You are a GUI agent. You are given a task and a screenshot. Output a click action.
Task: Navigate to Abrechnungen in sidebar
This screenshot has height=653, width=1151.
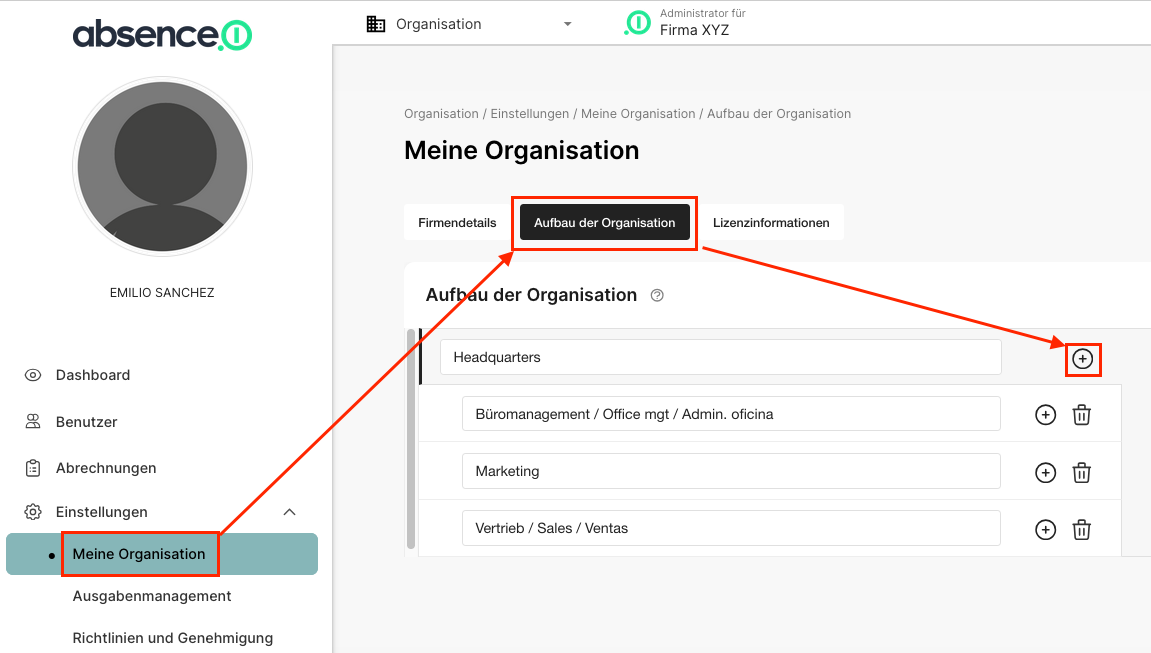pyautogui.click(x=106, y=468)
